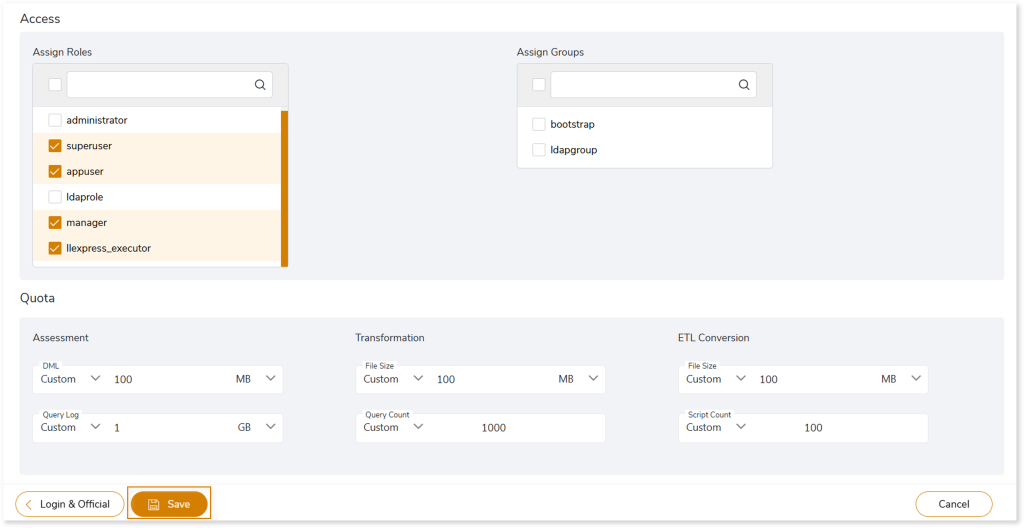Open ETL Conversion File Size MB dropdown
This screenshot has height=528, width=1024.
pyautogui.click(x=901, y=379)
